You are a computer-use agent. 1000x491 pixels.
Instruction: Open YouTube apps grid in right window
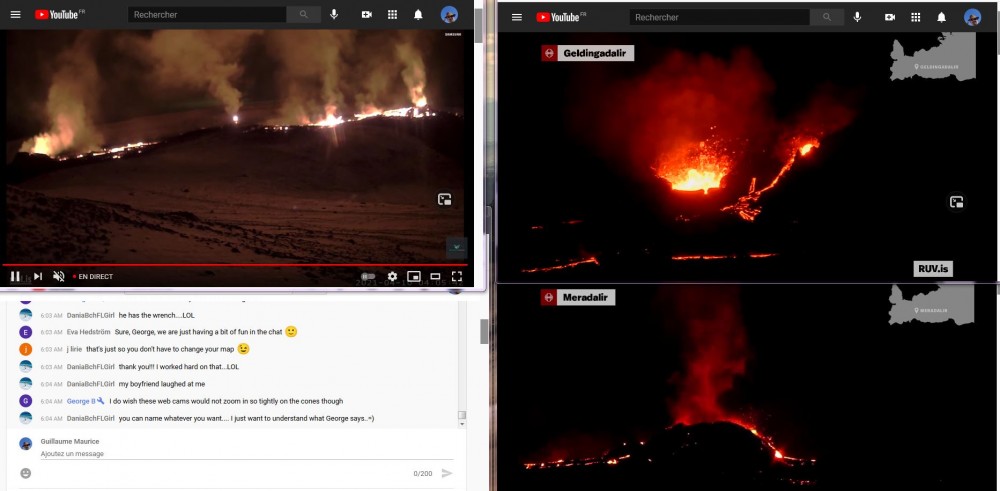(915, 17)
